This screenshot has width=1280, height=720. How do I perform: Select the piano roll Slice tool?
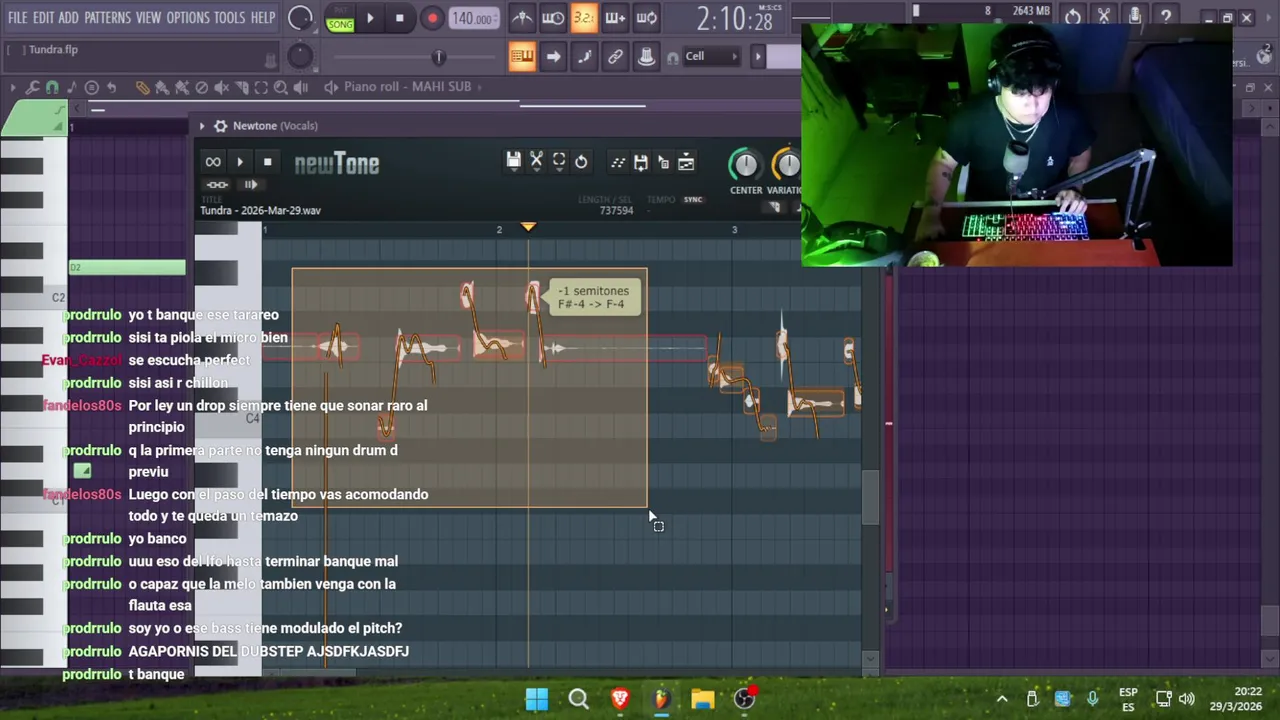coord(241,87)
